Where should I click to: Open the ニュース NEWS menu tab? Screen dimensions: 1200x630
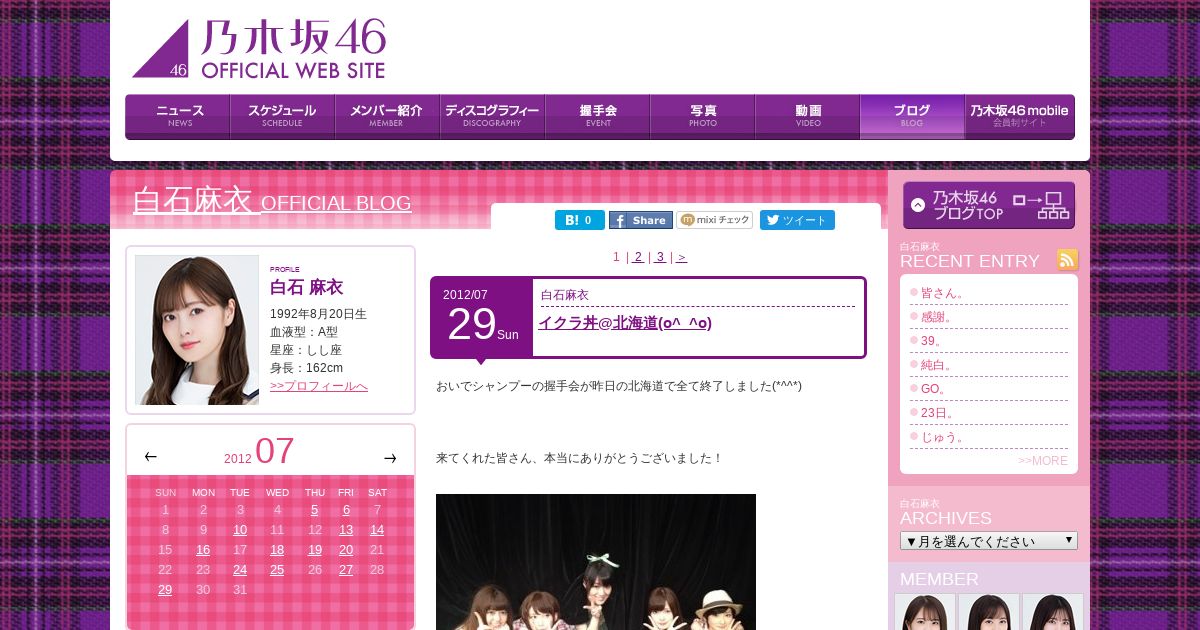click(x=178, y=117)
